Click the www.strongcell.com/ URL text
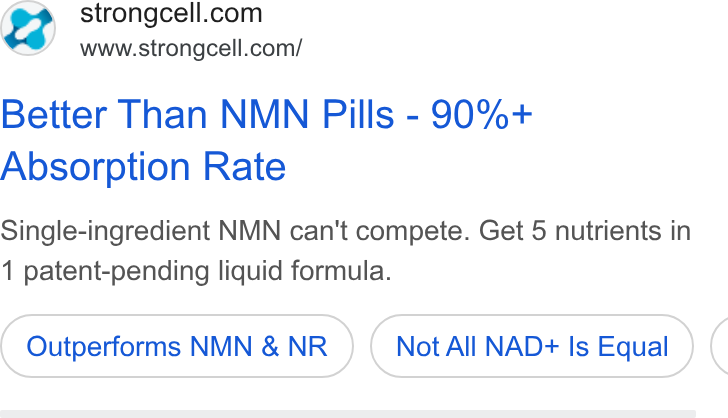This screenshot has width=728, height=418. (x=191, y=48)
